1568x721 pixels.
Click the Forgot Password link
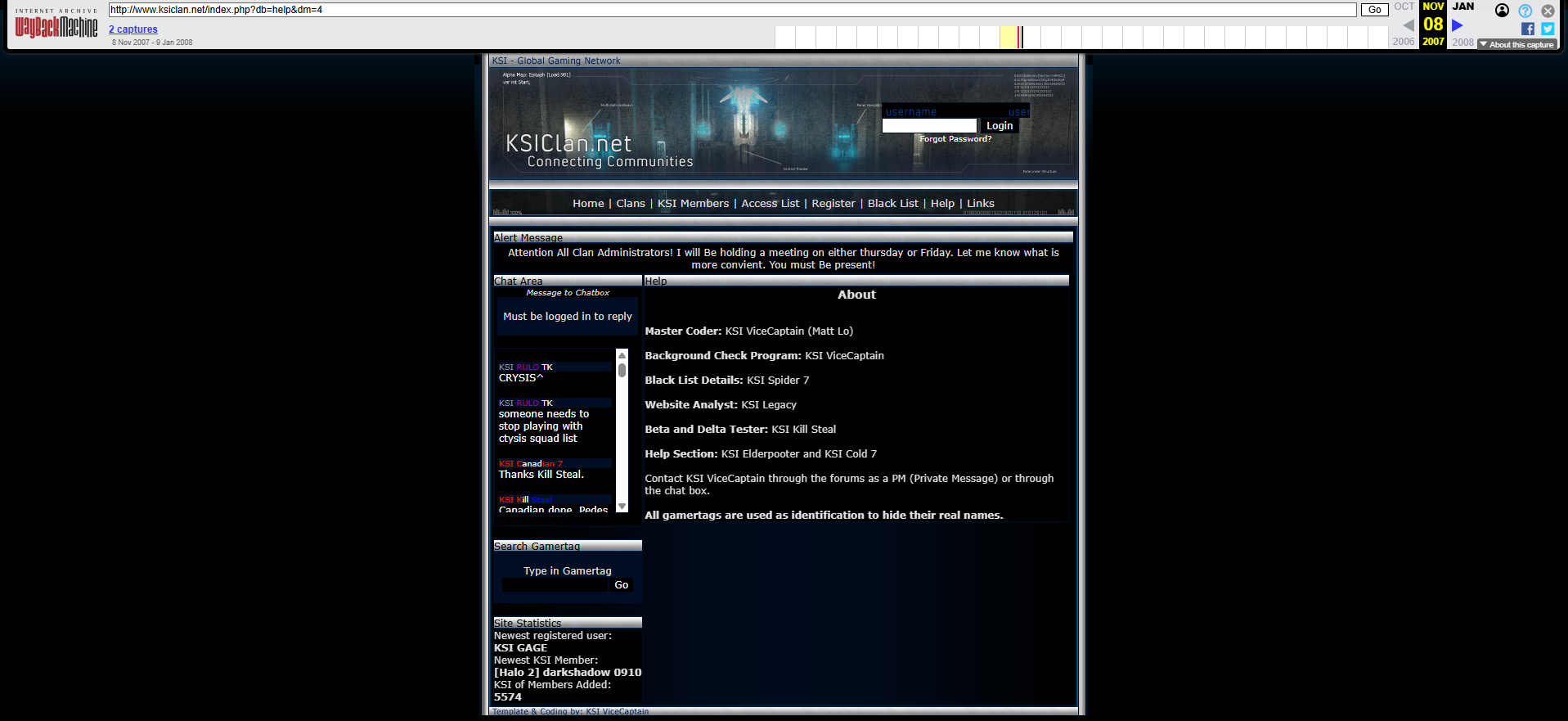click(955, 139)
